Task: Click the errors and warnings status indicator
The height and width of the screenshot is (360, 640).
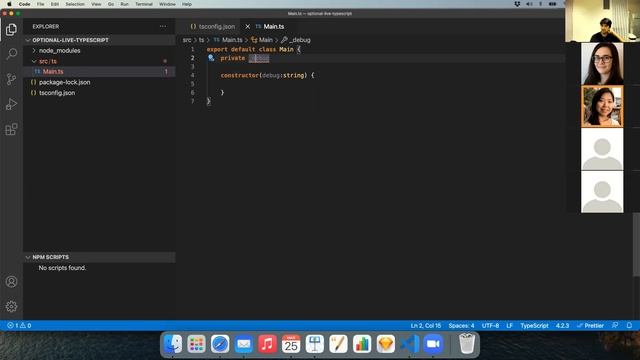Action: pos(19,326)
